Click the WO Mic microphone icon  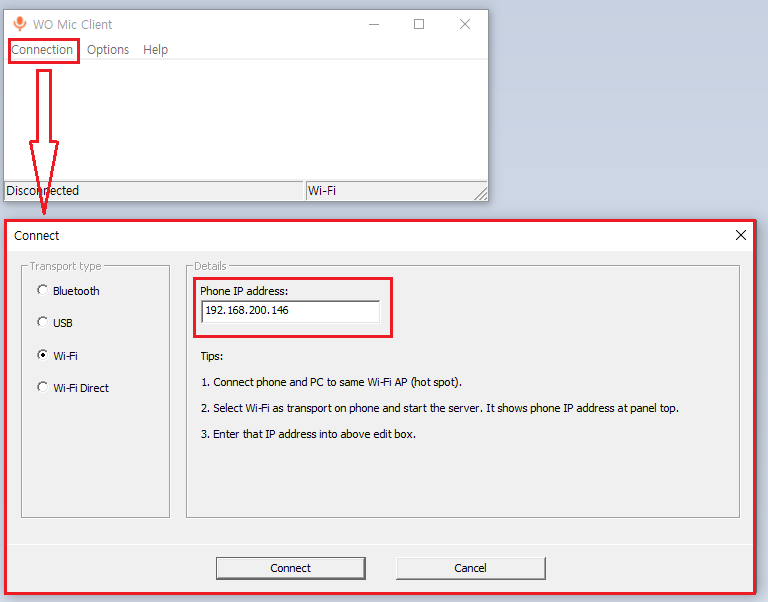(x=20, y=24)
